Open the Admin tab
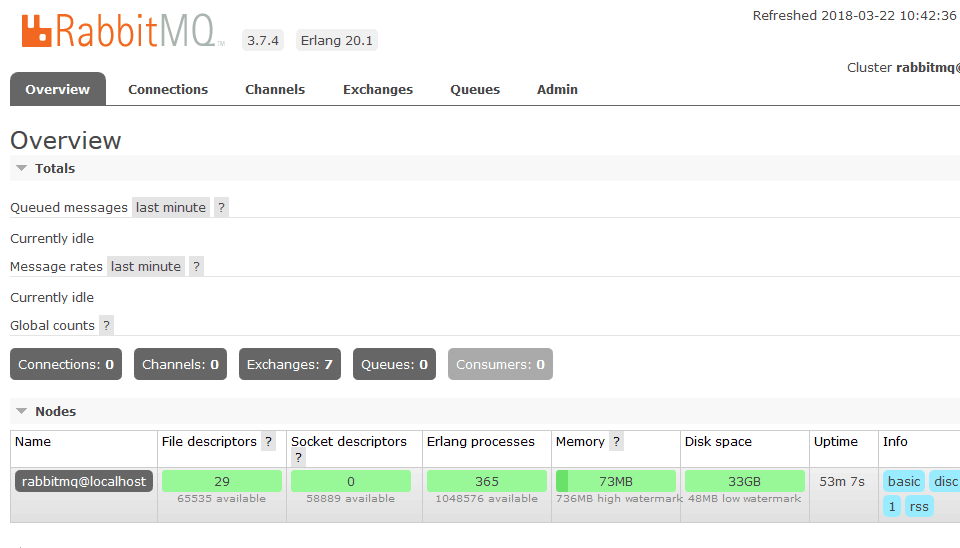960x548 pixels. coord(557,90)
